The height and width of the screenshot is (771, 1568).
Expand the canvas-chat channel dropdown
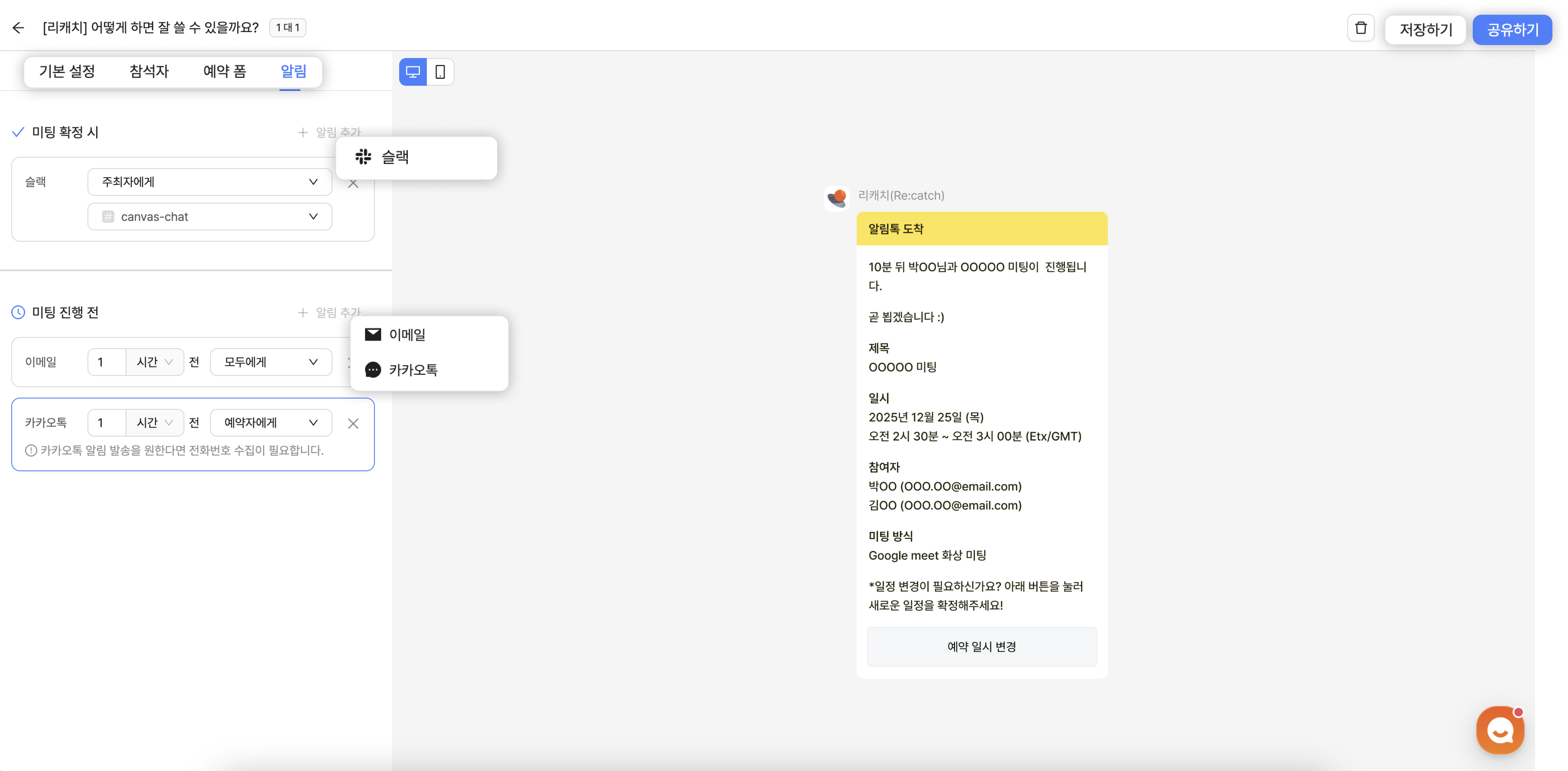pos(210,217)
